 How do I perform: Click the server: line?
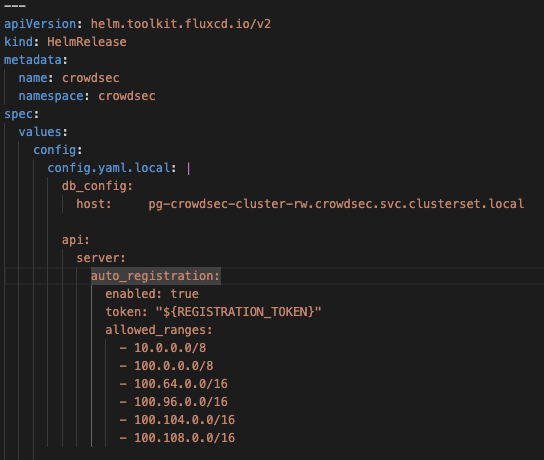click(101, 258)
